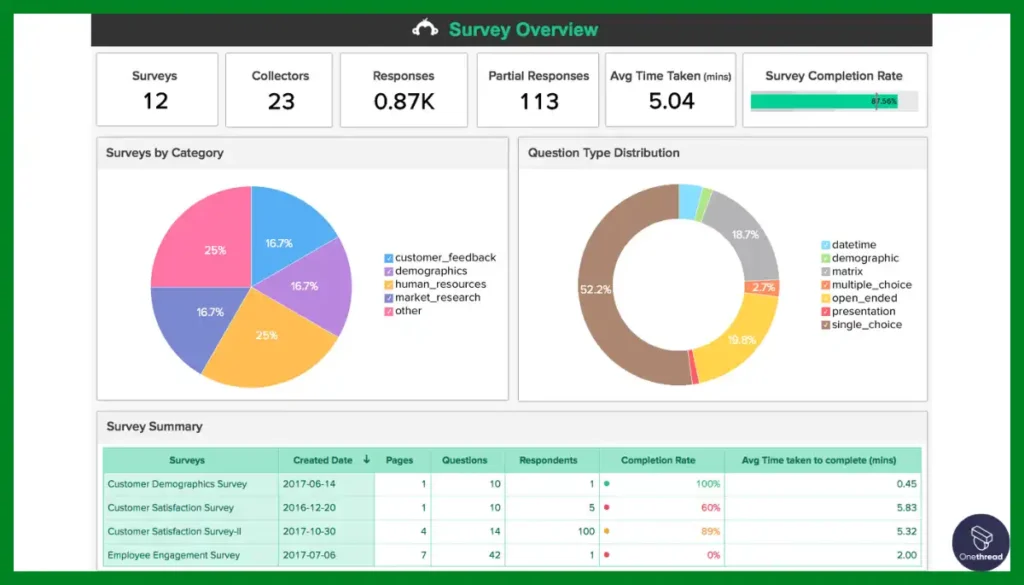Toggle datetime legend checkbox

pyautogui.click(x=825, y=245)
